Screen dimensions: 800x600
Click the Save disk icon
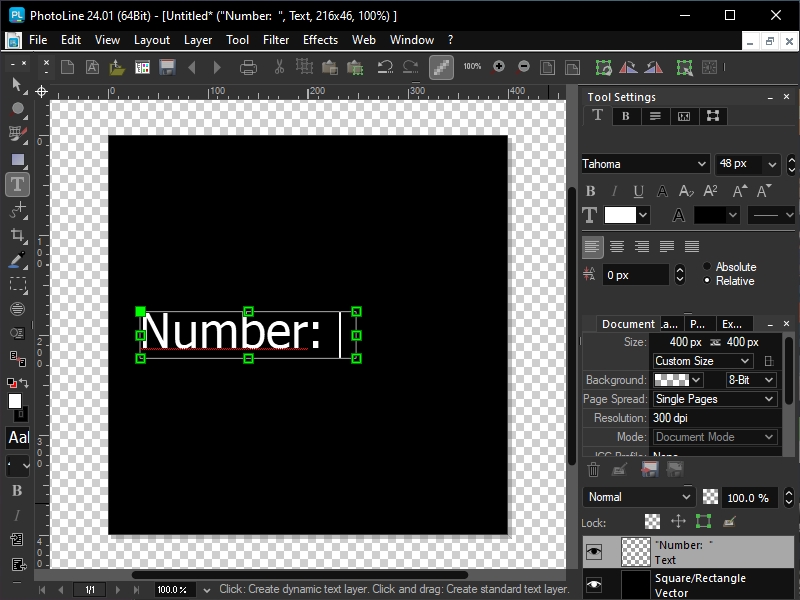(167, 67)
